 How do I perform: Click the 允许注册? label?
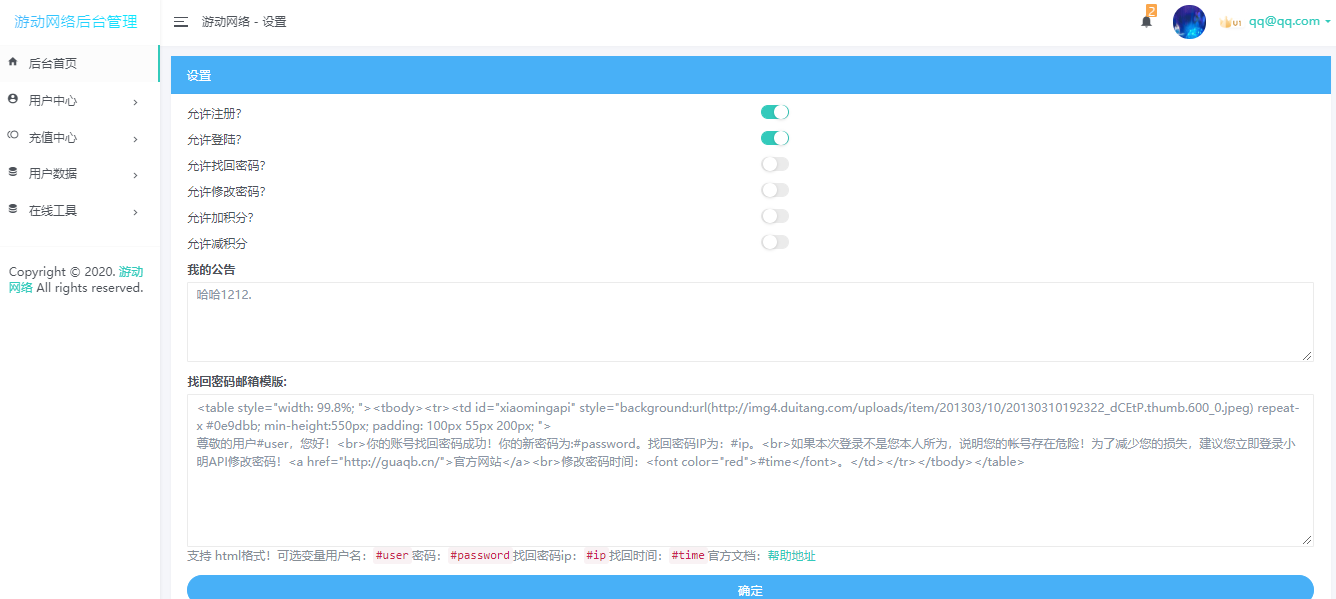point(214,114)
